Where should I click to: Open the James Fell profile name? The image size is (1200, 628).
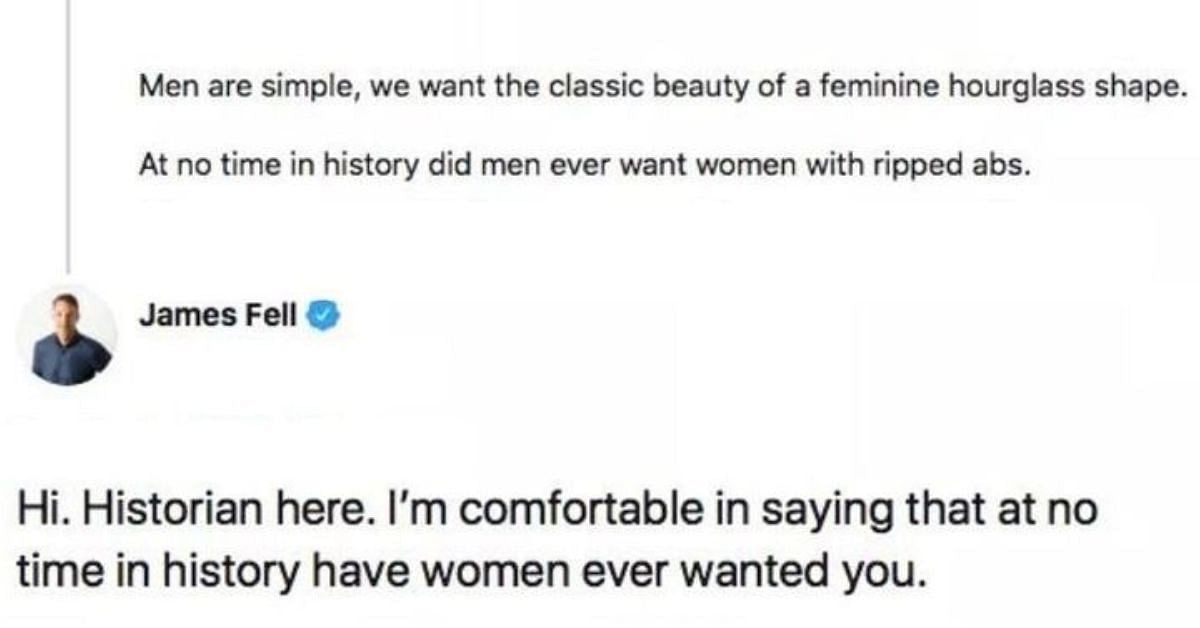[x=218, y=316]
